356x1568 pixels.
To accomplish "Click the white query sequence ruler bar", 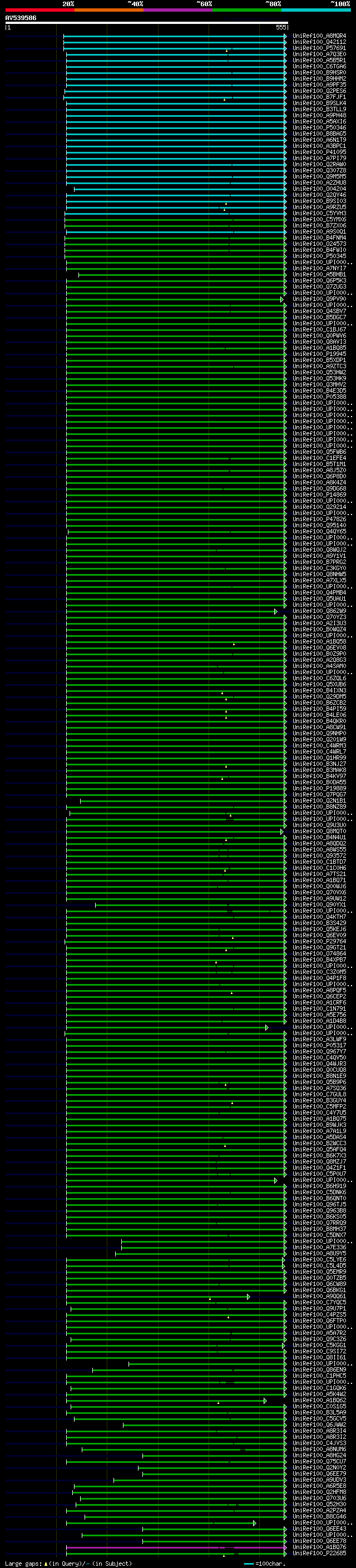I will tap(146, 22).
